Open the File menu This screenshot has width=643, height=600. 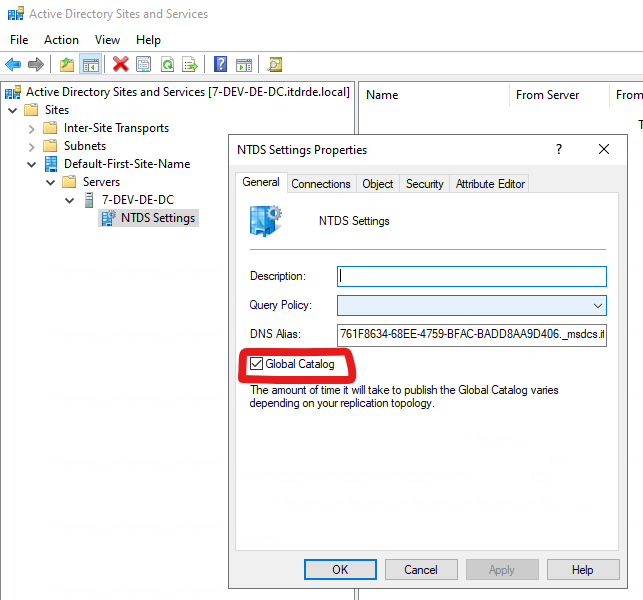coord(19,40)
